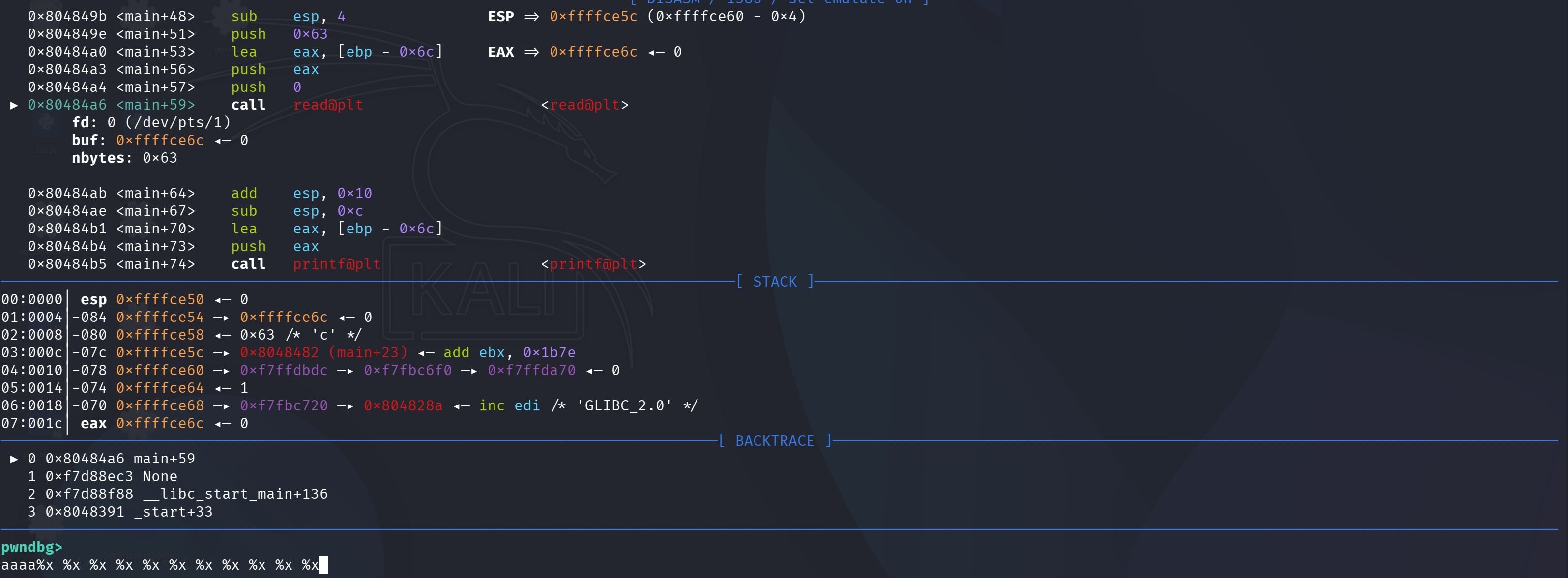1568x578 pixels.
Task: Select the "<main+59>" symbol label
Action: [x=156, y=105]
